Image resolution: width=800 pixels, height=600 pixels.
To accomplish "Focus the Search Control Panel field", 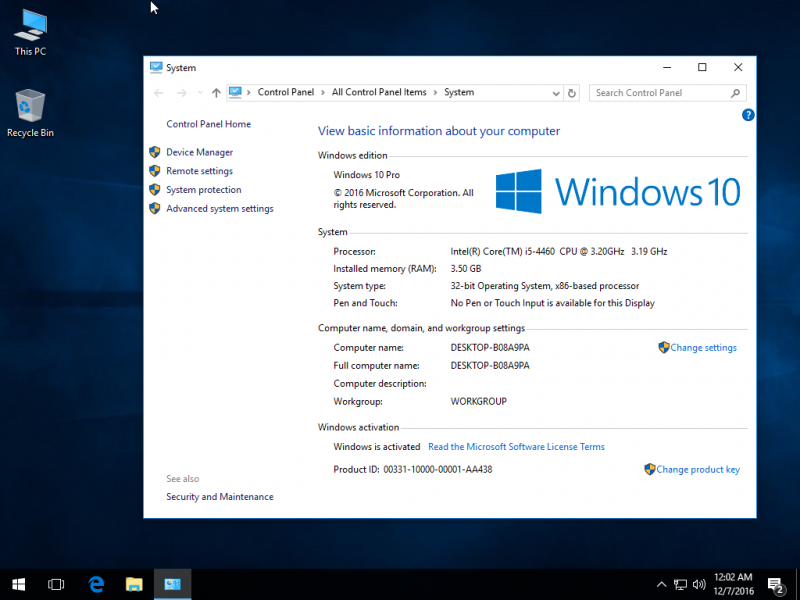I will (x=667, y=93).
